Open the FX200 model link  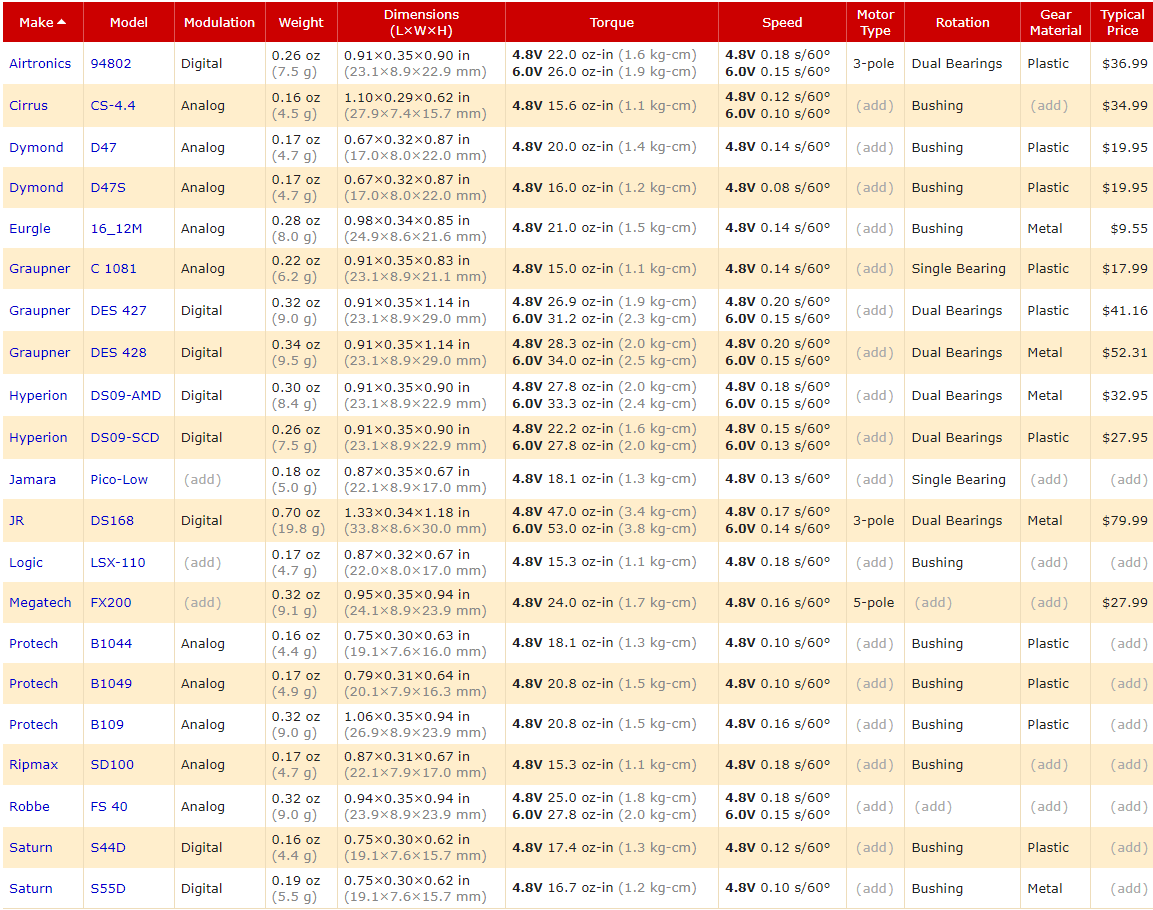(x=110, y=602)
